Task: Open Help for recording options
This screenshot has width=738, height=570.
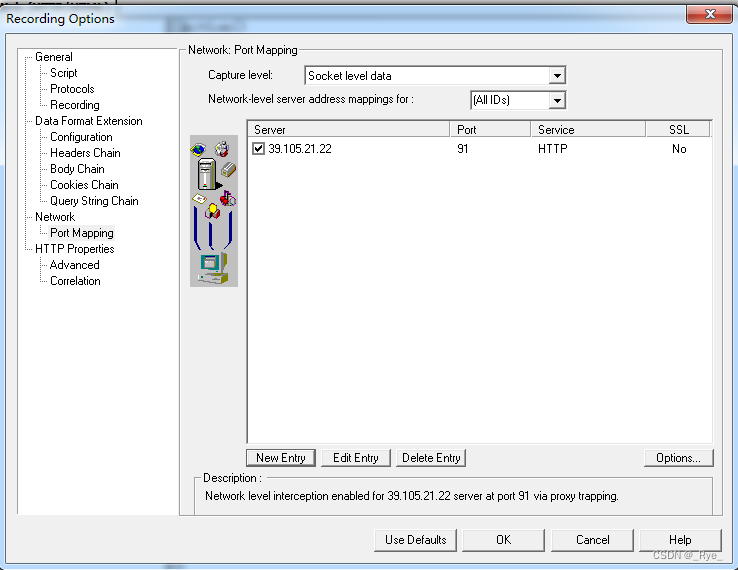Action: [x=680, y=540]
